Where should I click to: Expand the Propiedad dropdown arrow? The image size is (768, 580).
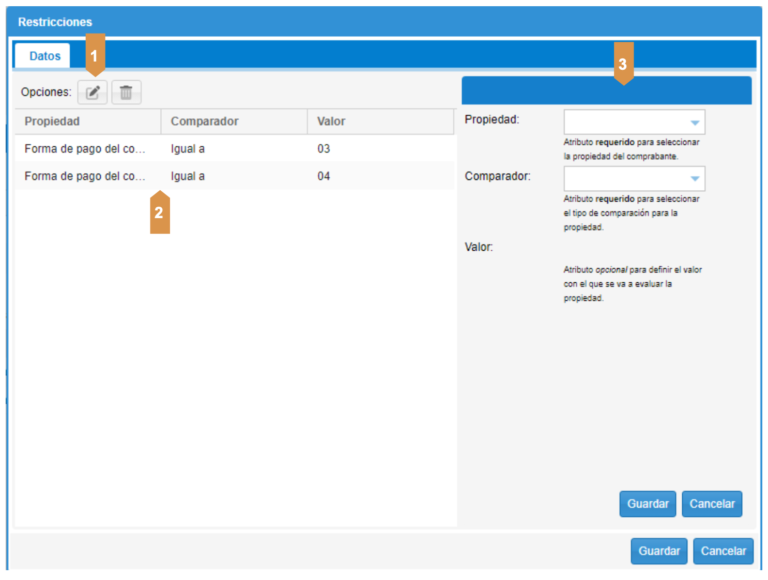[695, 123]
